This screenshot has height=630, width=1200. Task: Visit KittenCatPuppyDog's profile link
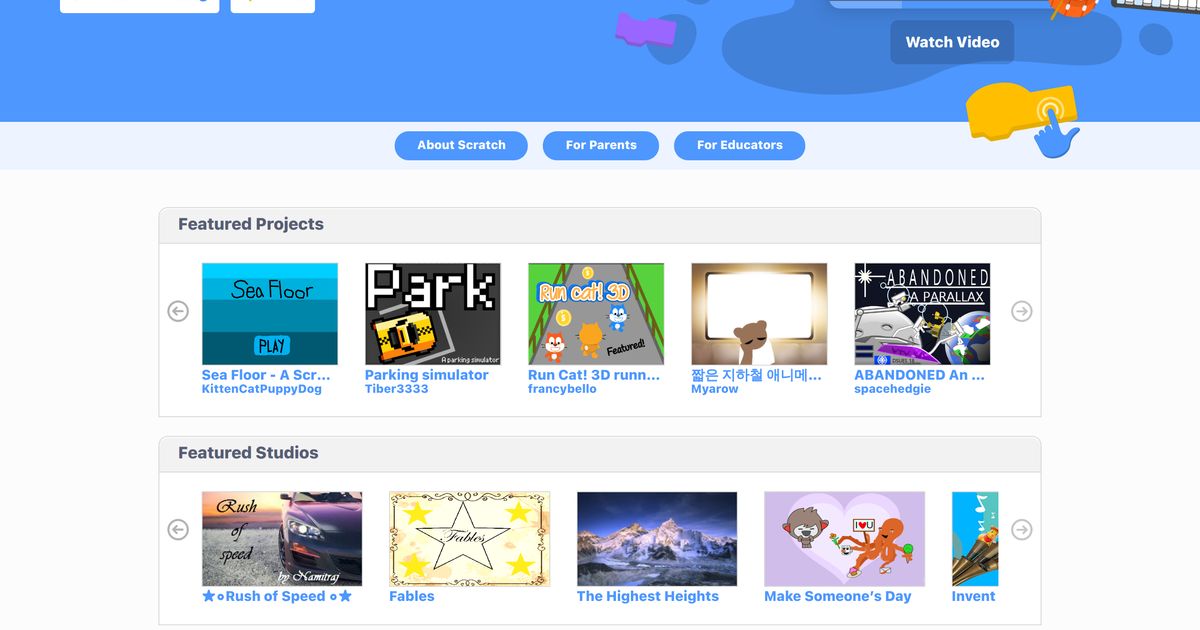261,389
